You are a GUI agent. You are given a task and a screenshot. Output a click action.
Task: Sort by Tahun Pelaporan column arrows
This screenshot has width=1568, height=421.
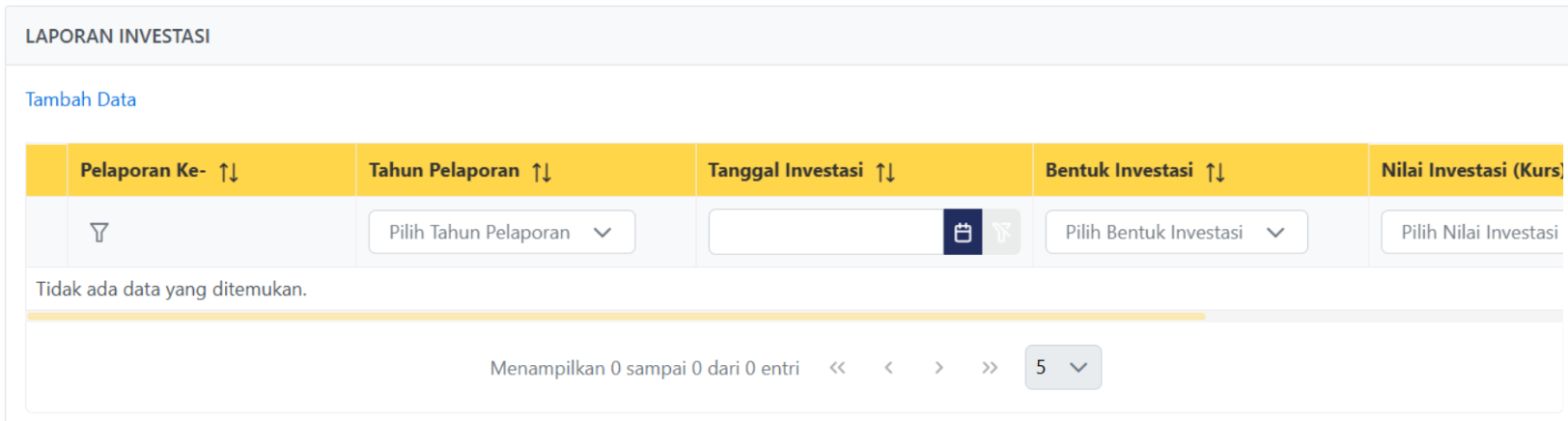click(x=542, y=172)
